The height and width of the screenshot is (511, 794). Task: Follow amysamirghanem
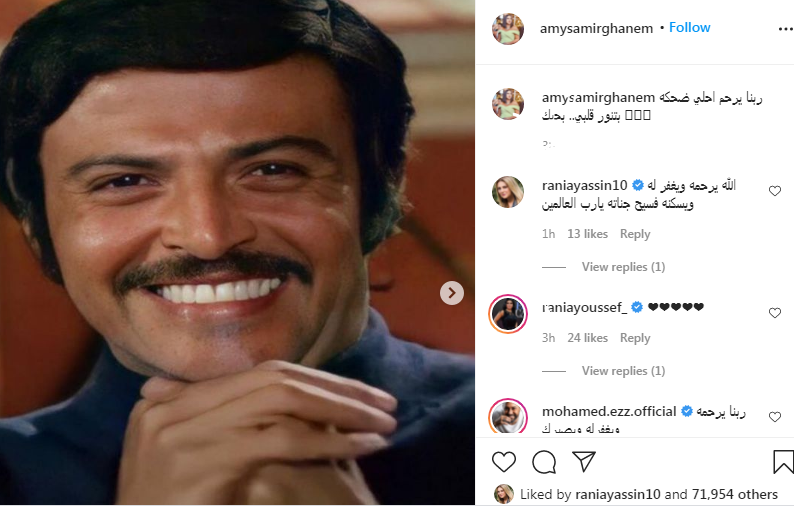[x=690, y=28]
